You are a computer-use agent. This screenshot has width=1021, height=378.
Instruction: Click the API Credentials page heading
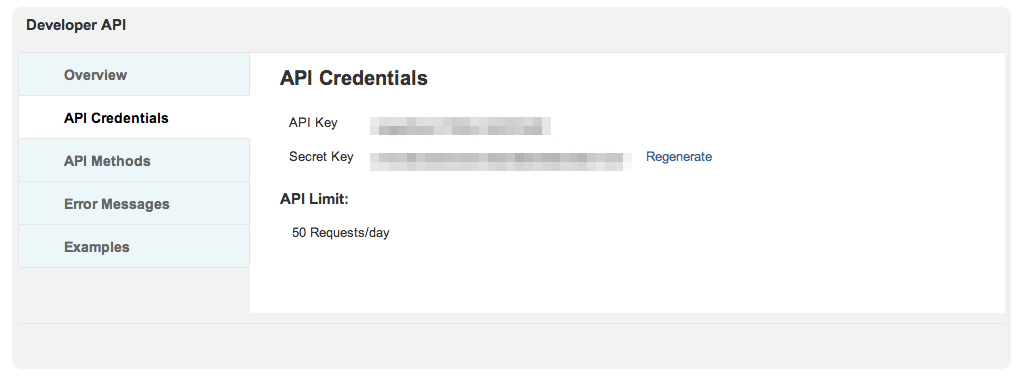[x=354, y=78]
